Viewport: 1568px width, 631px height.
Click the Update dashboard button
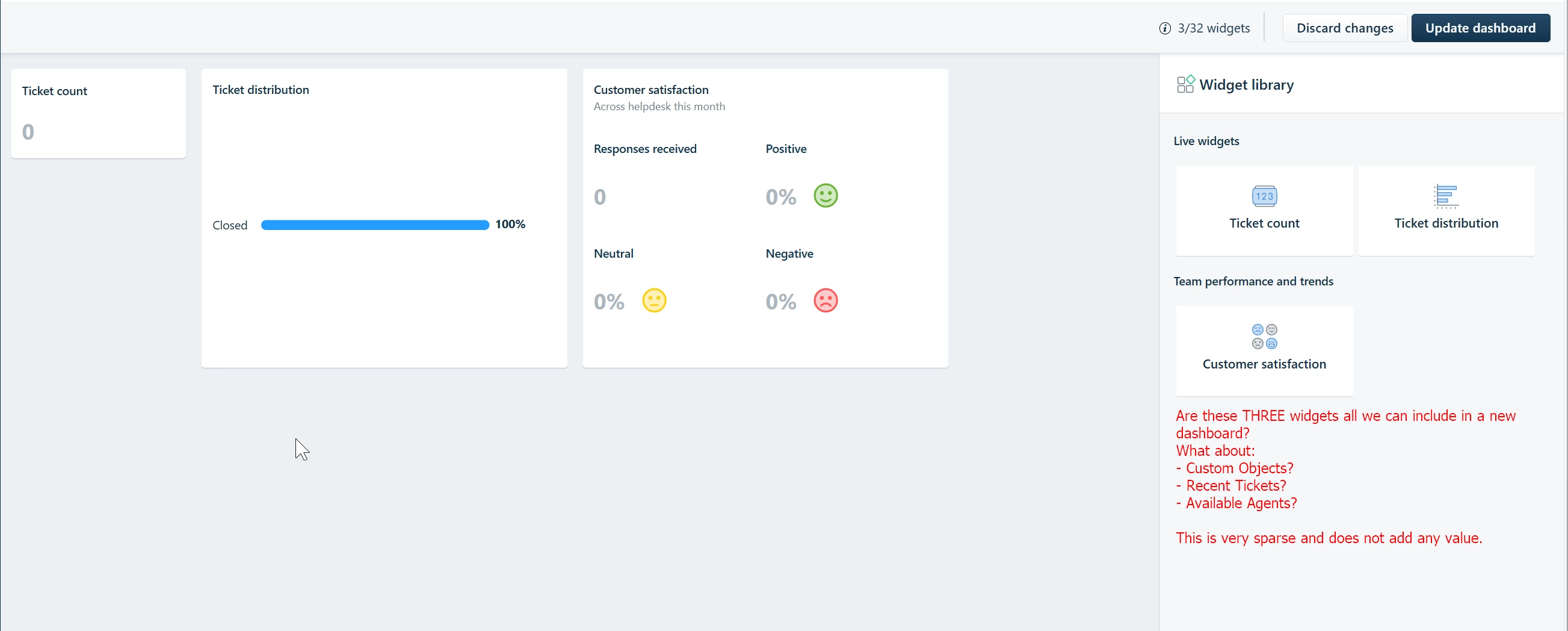1480,28
